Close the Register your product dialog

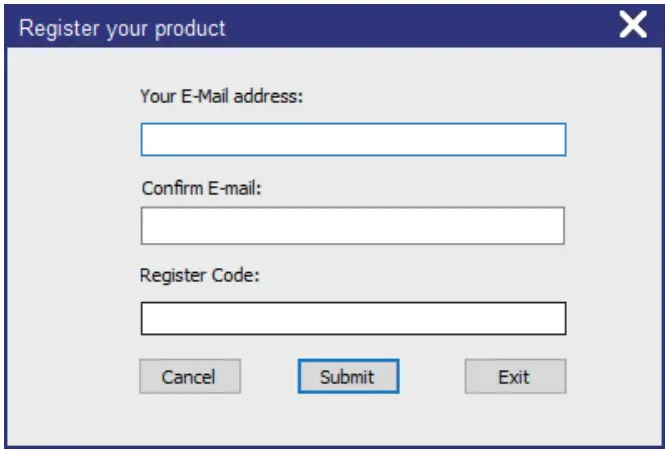634,26
